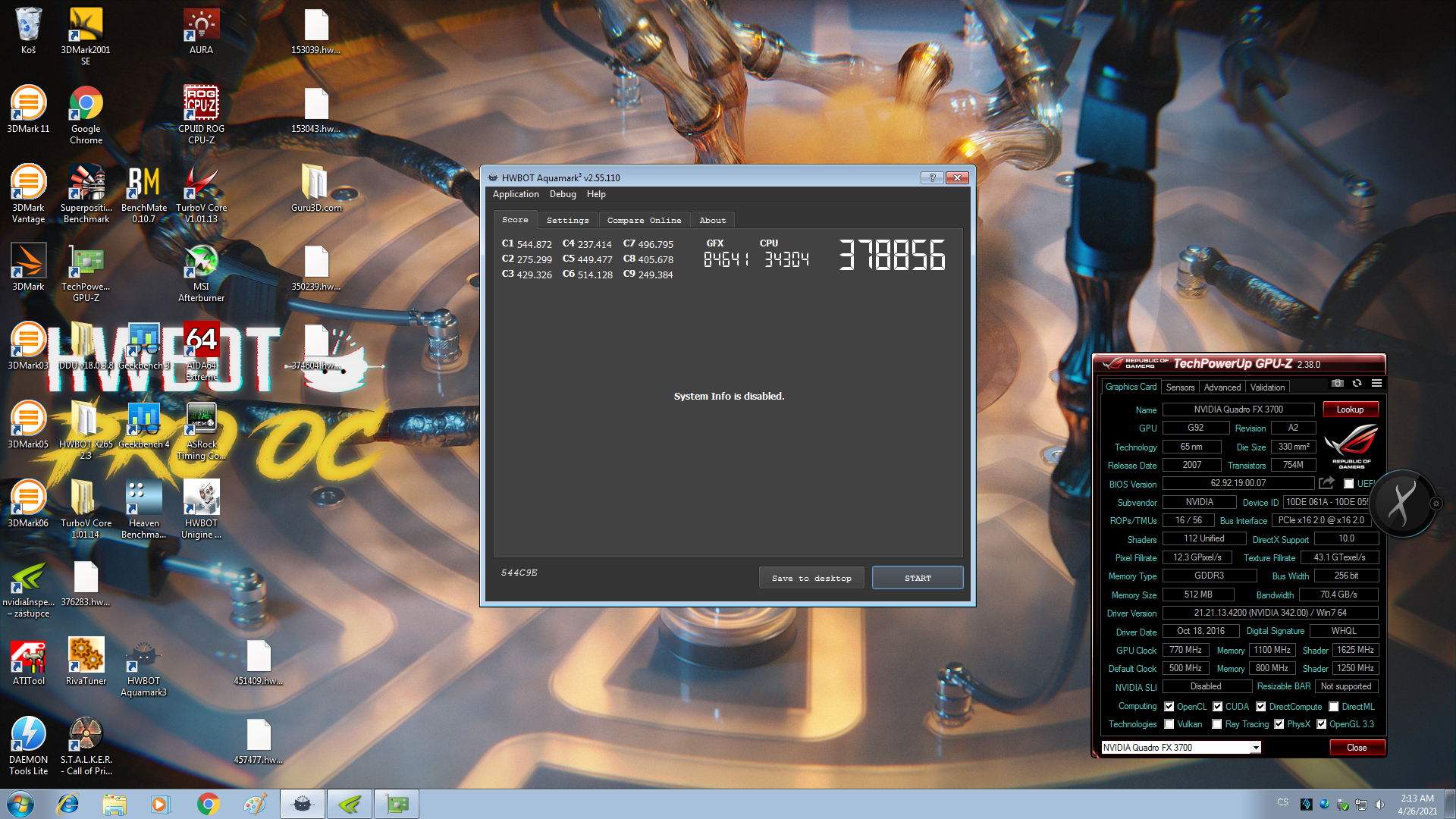1456x819 pixels.
Task: Open the Windows Start button
Action: point(20,804)
